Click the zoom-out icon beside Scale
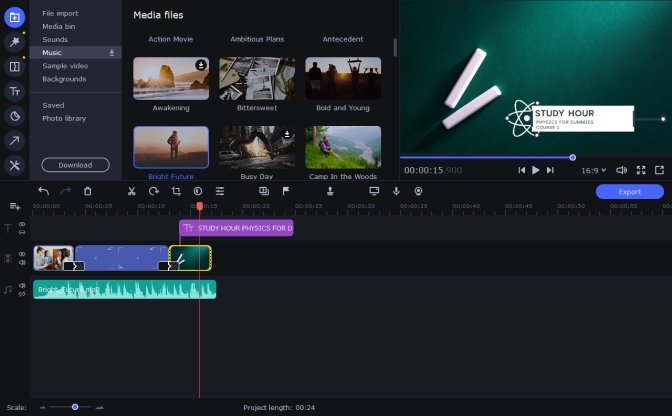This screenshot has height=416, width=672. pyautogui.click(x=42, y=407)
